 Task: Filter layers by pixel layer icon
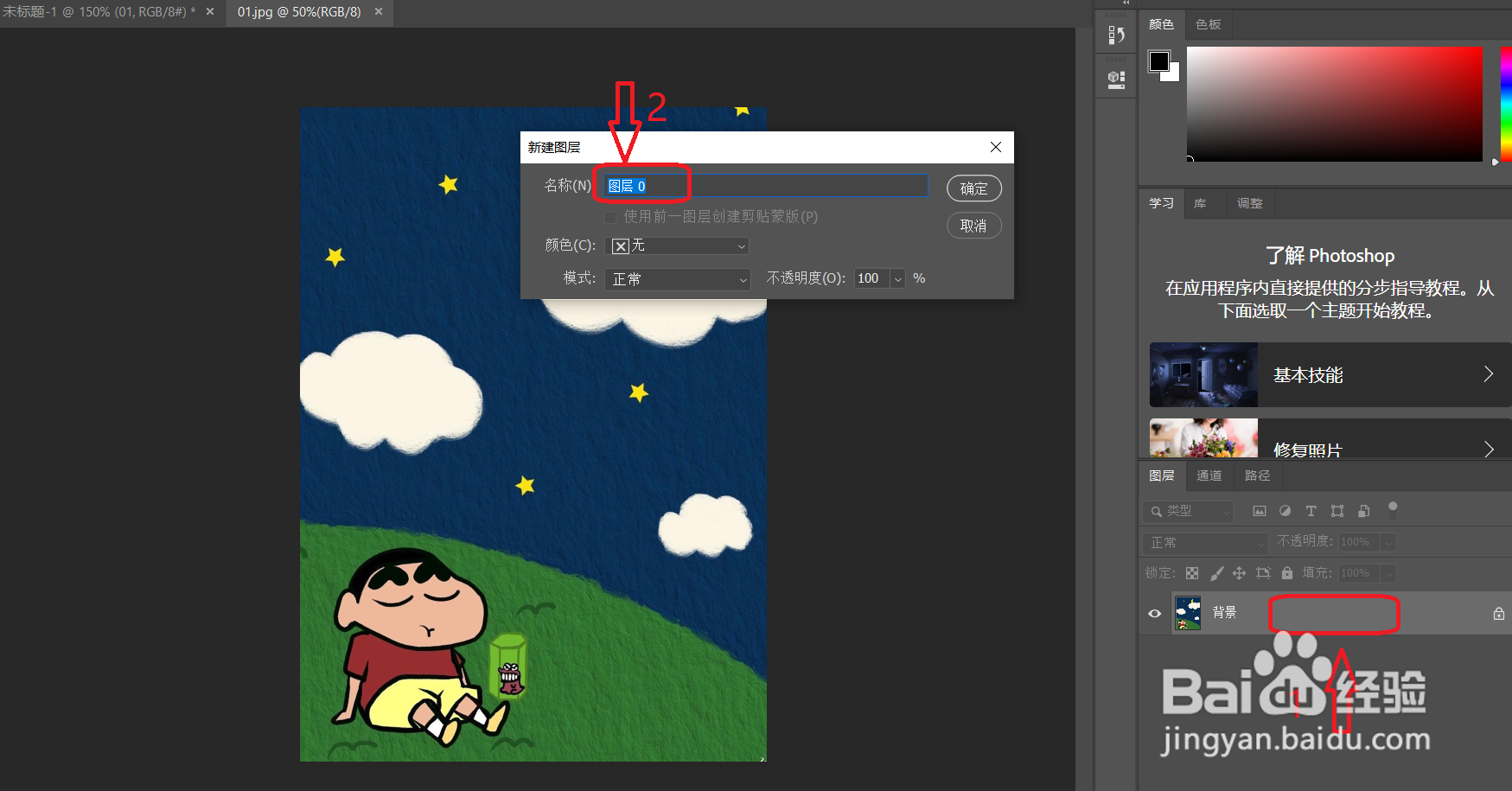point(1260,511)
